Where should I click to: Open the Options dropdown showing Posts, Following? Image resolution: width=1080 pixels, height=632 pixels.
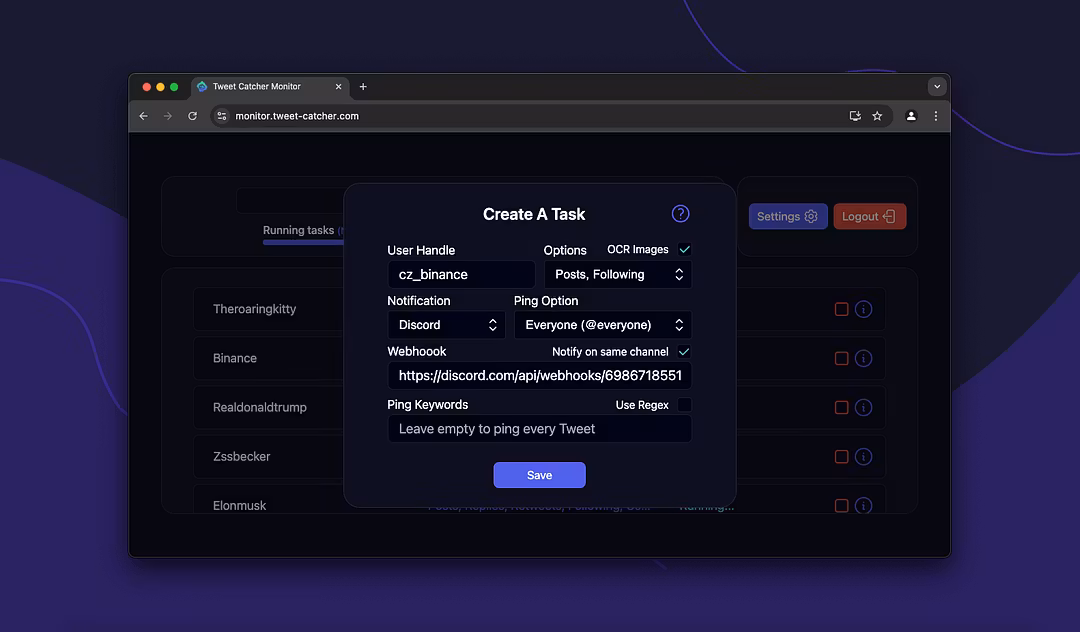pyautogui.click(x=618, y=274)
